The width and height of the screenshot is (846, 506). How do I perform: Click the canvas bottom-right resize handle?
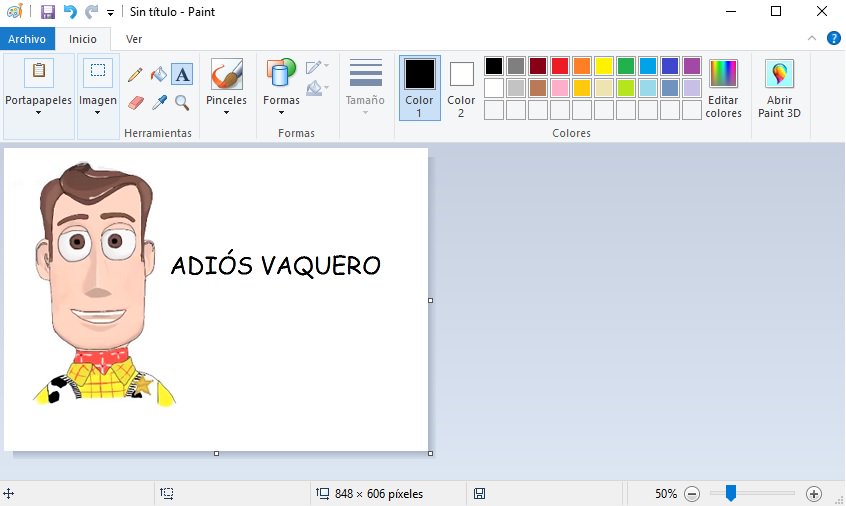[x=431, y=453]
